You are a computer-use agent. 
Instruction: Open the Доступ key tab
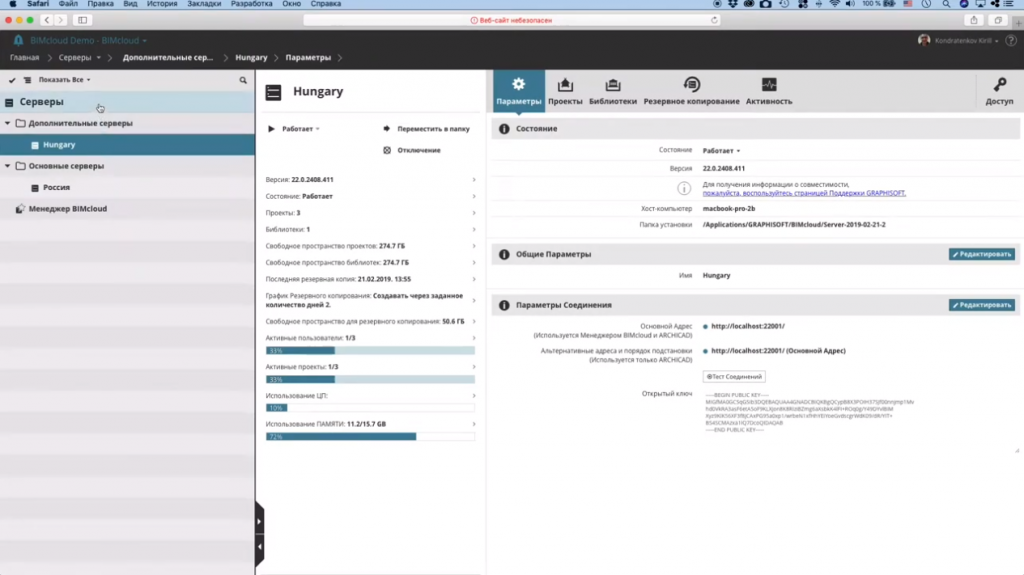click(x=999, y=91)
